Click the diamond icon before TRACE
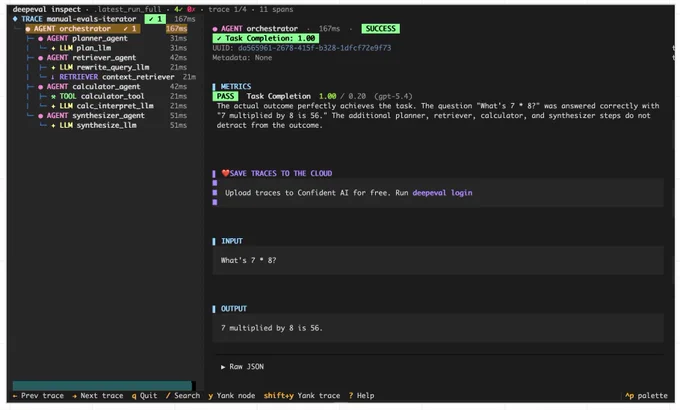The height and width of the screenshot is (410, 680). point(15,19)
